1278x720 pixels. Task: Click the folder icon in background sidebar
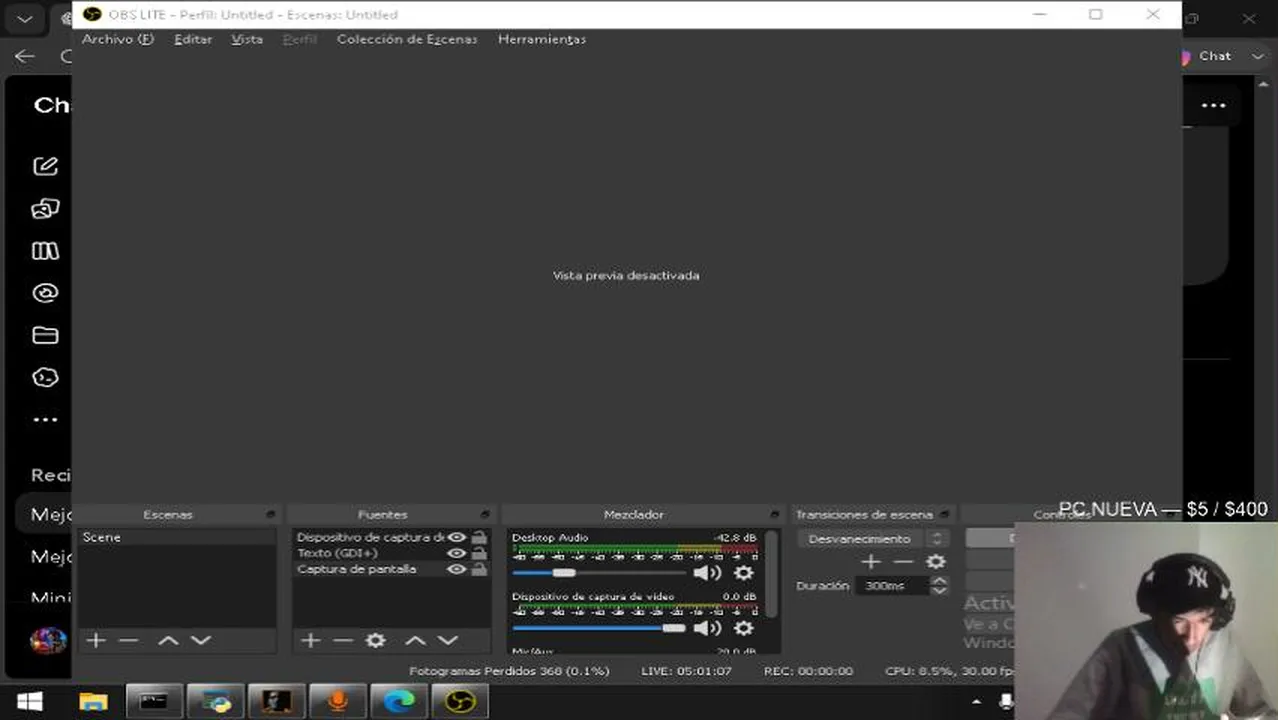point(45,335)
